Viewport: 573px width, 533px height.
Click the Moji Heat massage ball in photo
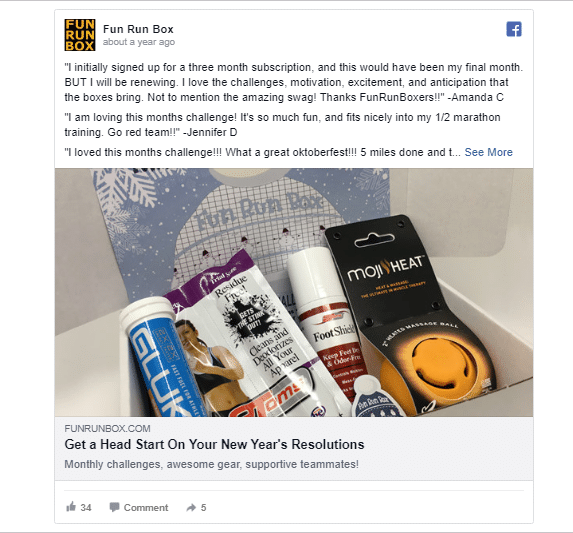[411, 318]
